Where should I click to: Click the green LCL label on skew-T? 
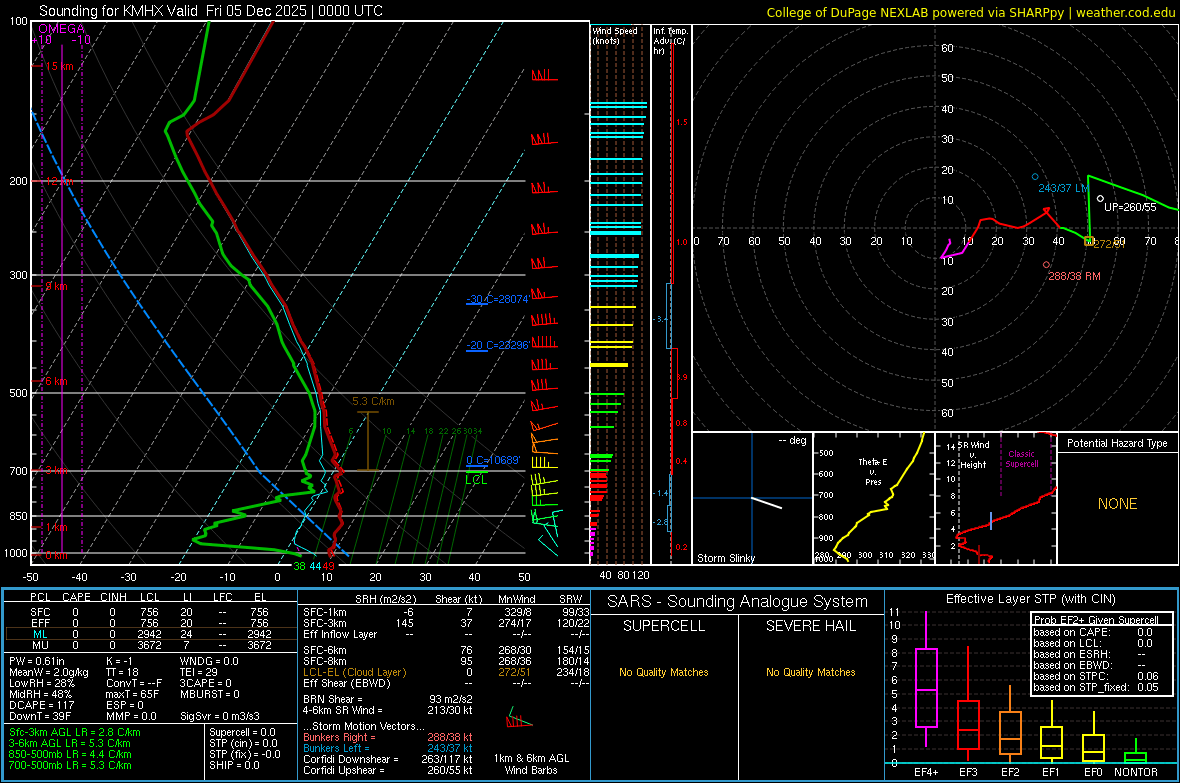tap(476, 480)
